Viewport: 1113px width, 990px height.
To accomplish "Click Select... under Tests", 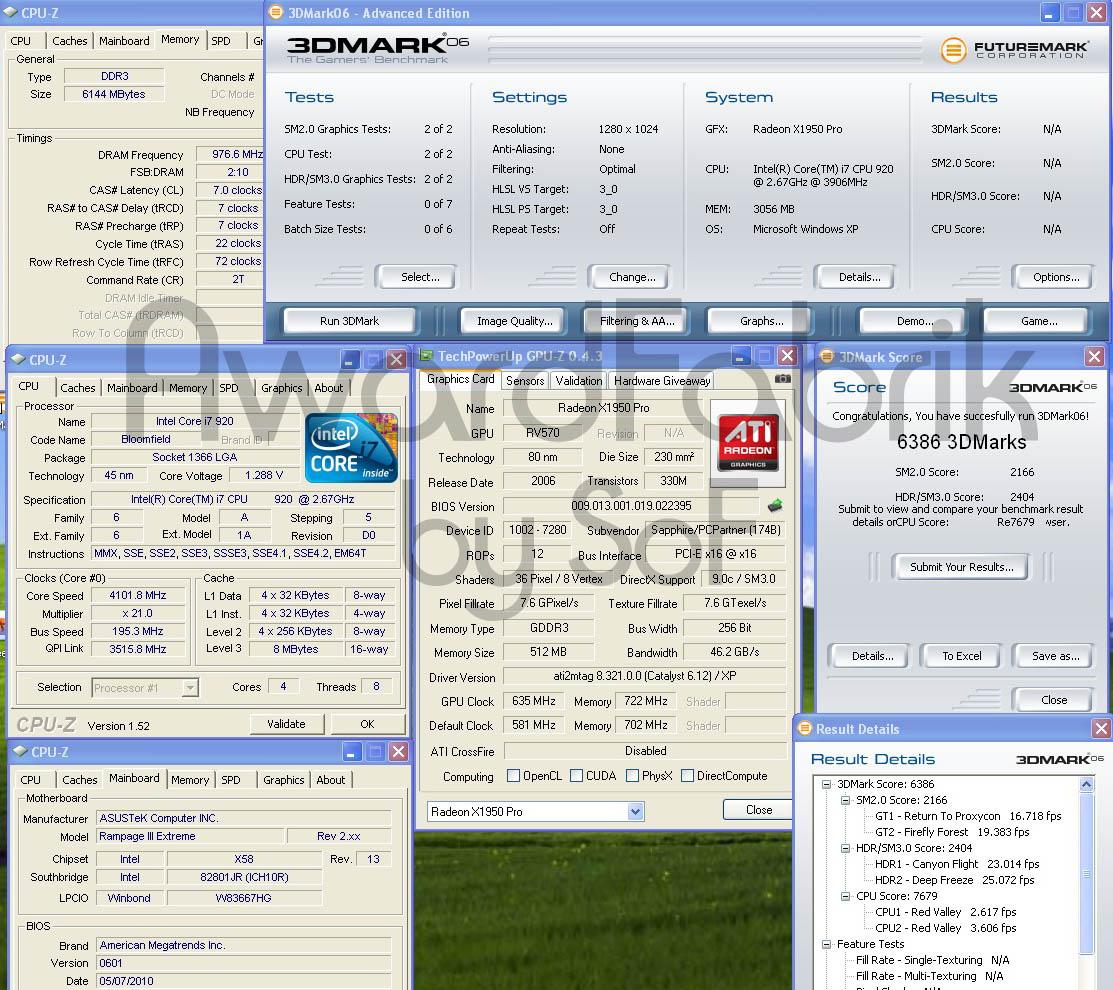I will coord(419,277).
